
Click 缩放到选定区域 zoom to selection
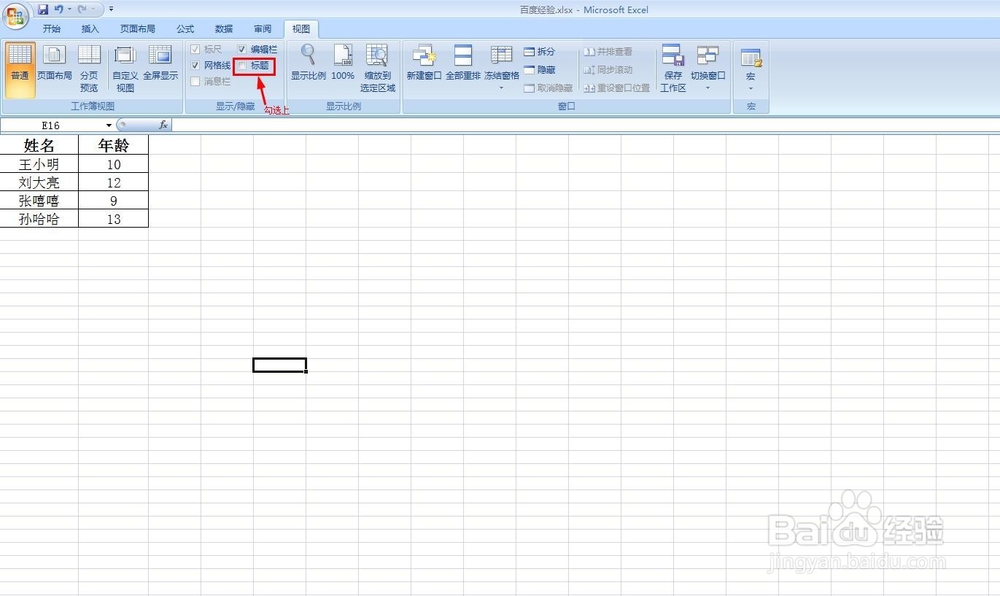pyautogui.click(x=378, y=69)
